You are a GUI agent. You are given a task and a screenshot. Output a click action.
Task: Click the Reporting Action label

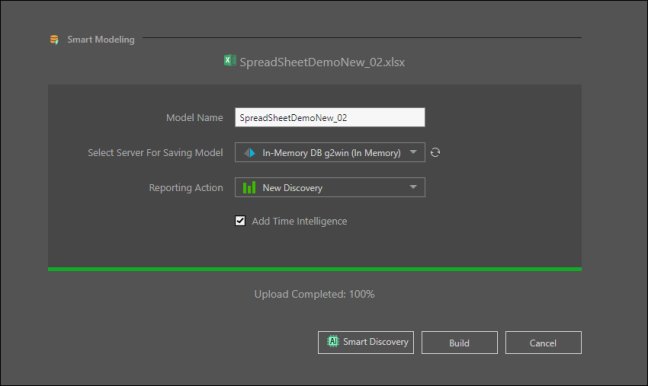186,188
